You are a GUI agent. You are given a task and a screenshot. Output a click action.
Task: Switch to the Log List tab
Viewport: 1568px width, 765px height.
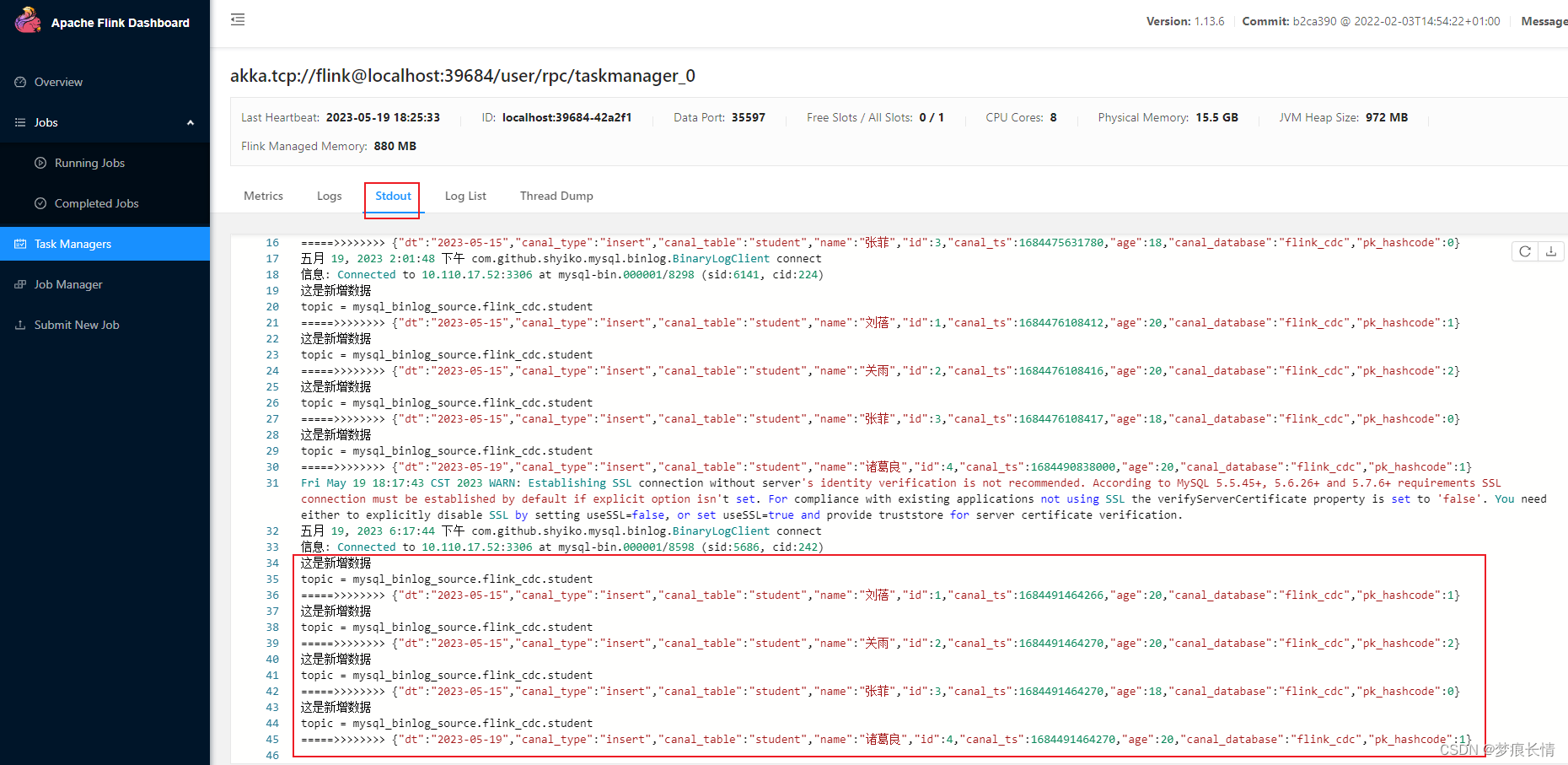pos(465,196)
